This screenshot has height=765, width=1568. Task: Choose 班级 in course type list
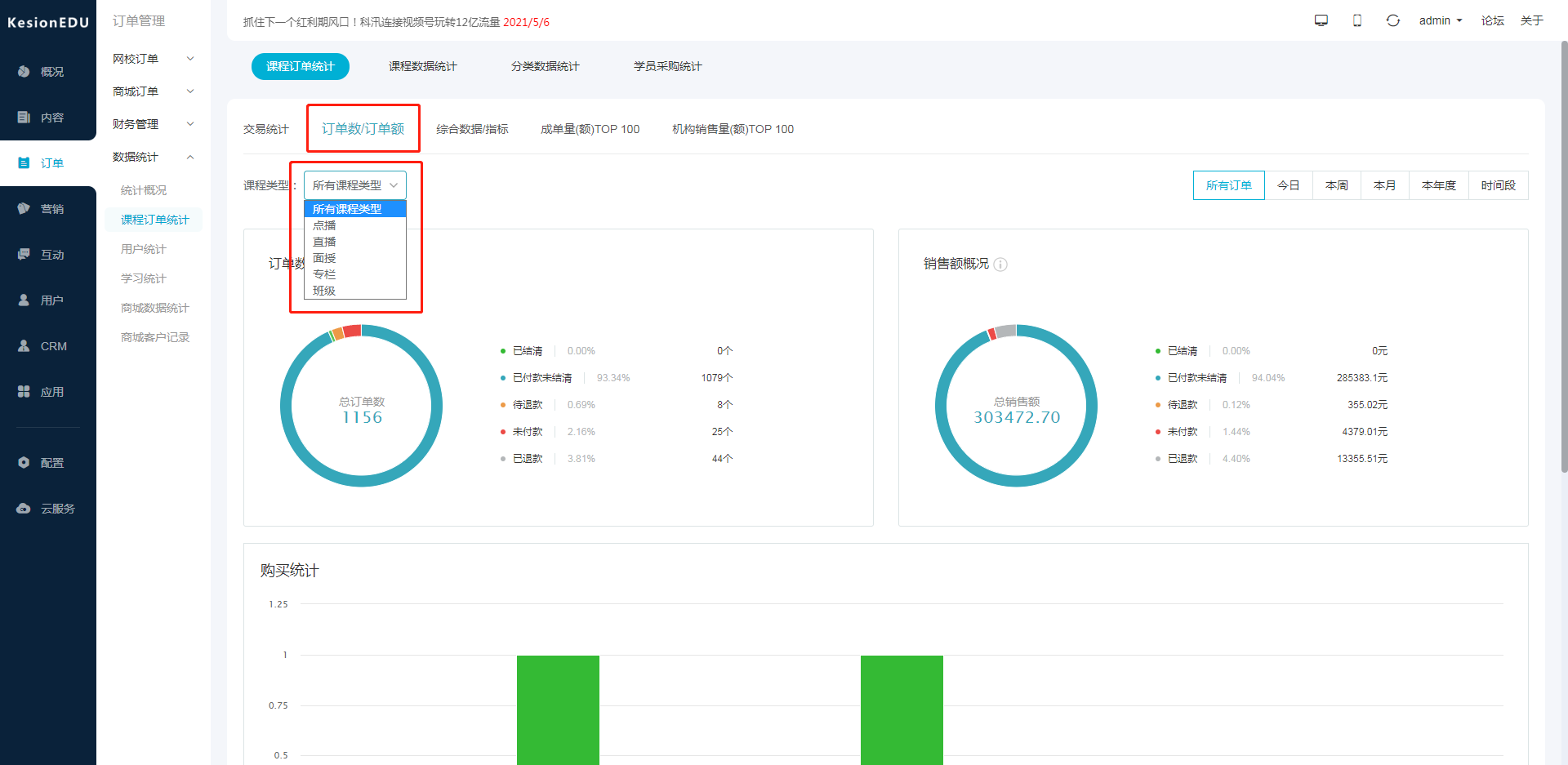click(355, 291)
